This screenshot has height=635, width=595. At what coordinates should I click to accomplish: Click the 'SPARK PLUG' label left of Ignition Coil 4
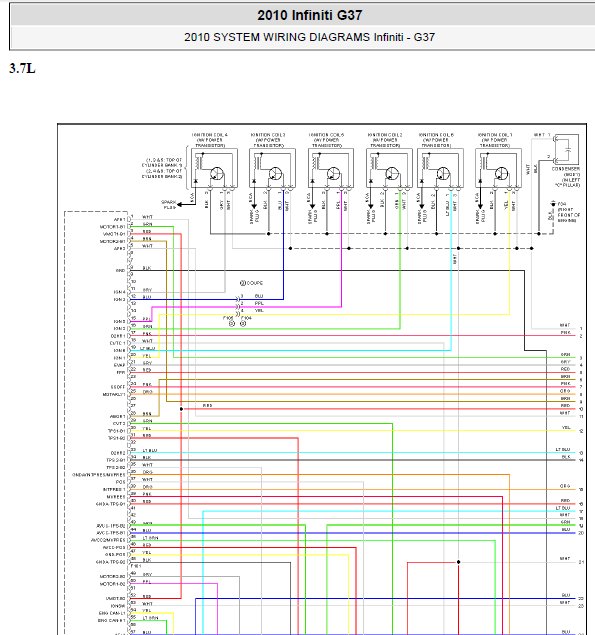(169, 205)
